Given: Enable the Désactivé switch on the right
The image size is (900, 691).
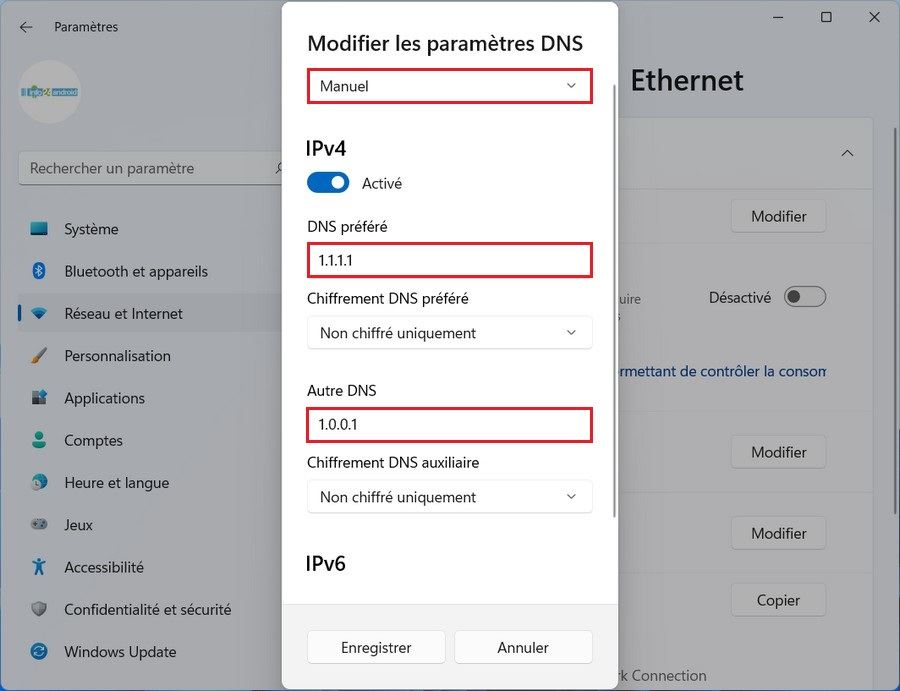Looking at the screenshot, I should pyautogui.click(x=805, y=297).
